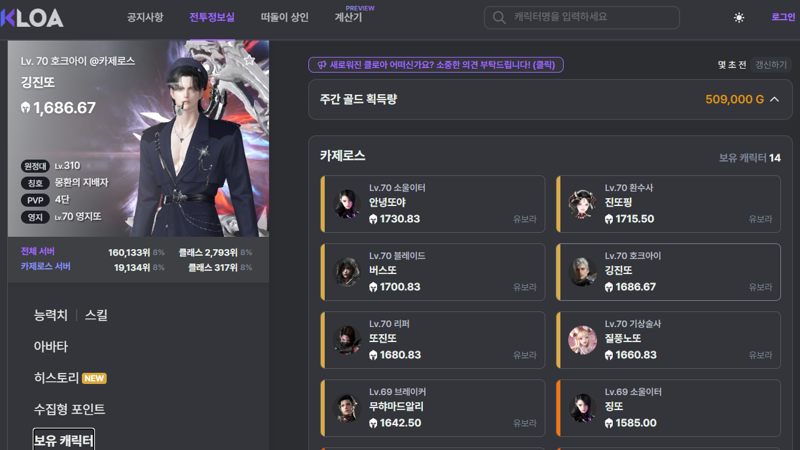Toggle light/dark theme sun icon

click(x=739, y=18)
